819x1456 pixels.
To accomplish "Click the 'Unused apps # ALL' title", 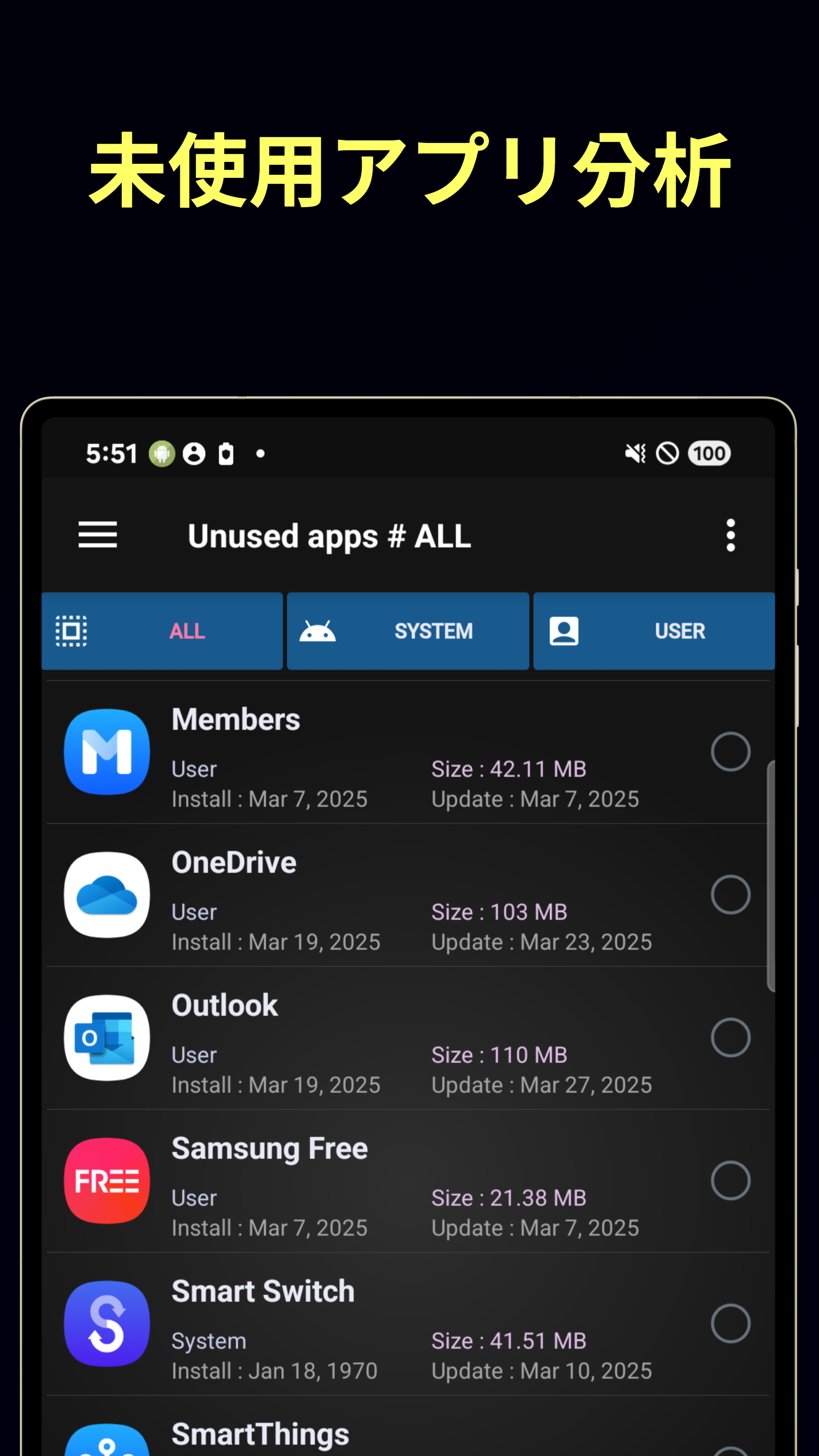I will pos(329,537).
